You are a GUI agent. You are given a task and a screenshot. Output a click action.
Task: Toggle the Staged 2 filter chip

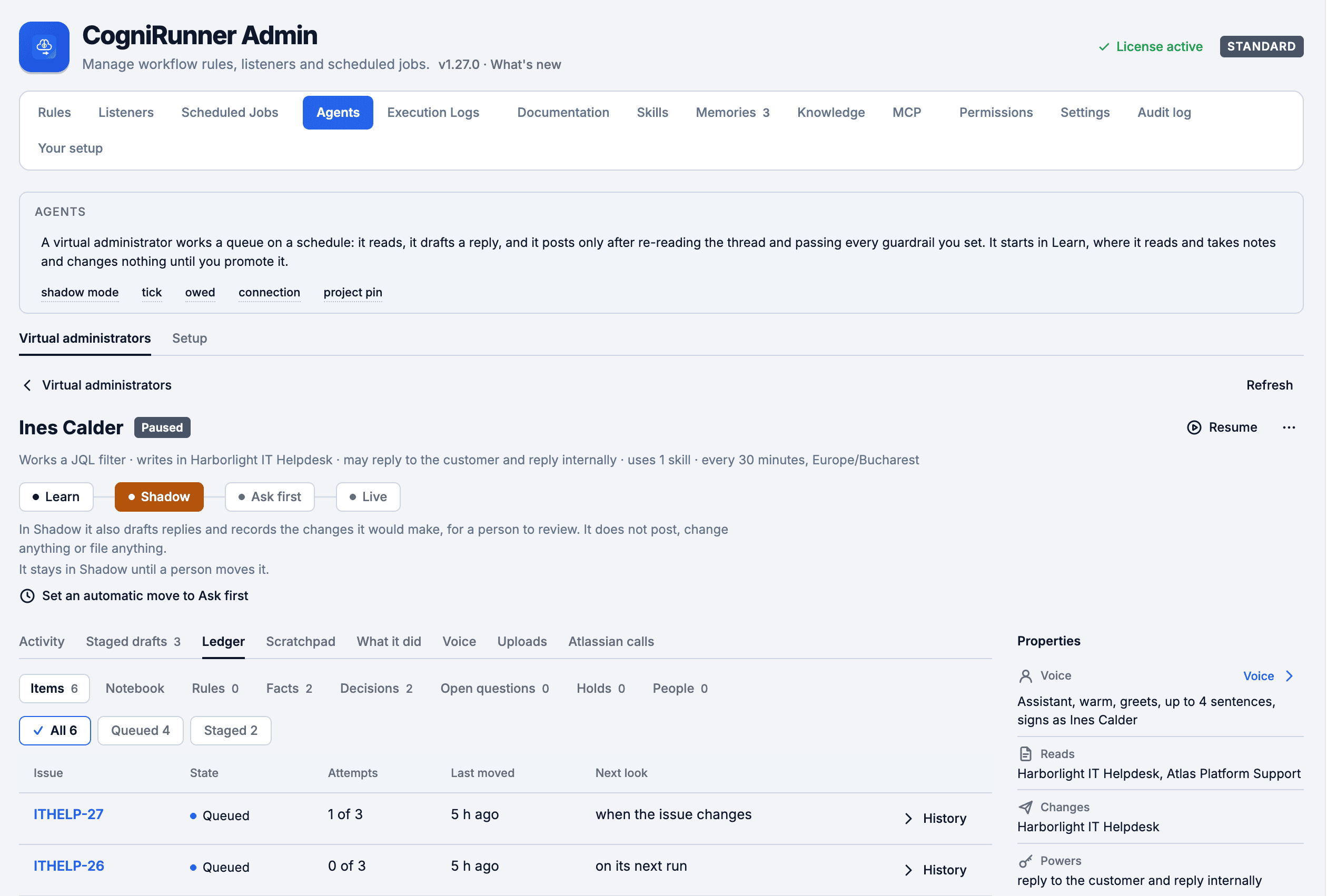(231, 731)
